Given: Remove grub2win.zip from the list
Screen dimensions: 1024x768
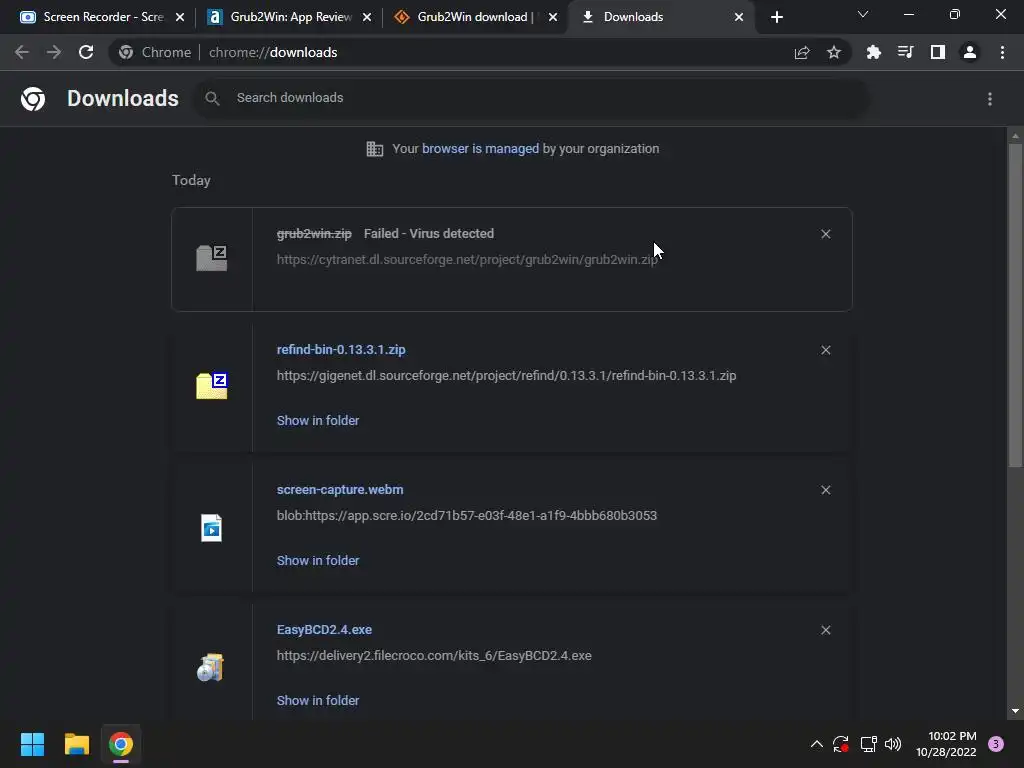Looking at the screenshot, I should coord(825,234).
